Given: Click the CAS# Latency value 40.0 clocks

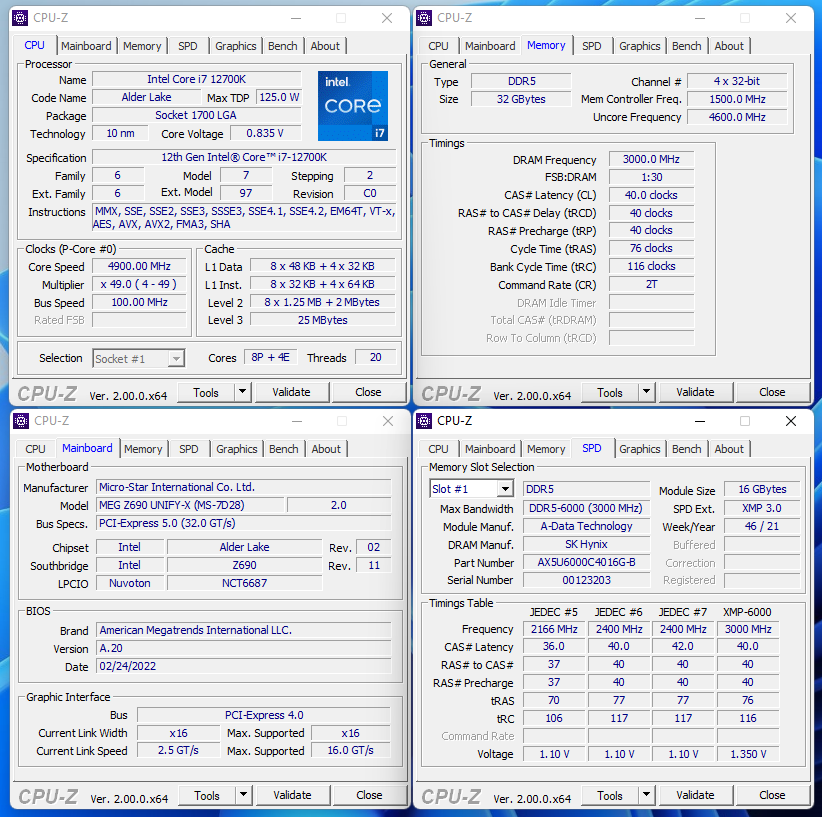Looking at the screenshot, I should click(x=652, y=196).
